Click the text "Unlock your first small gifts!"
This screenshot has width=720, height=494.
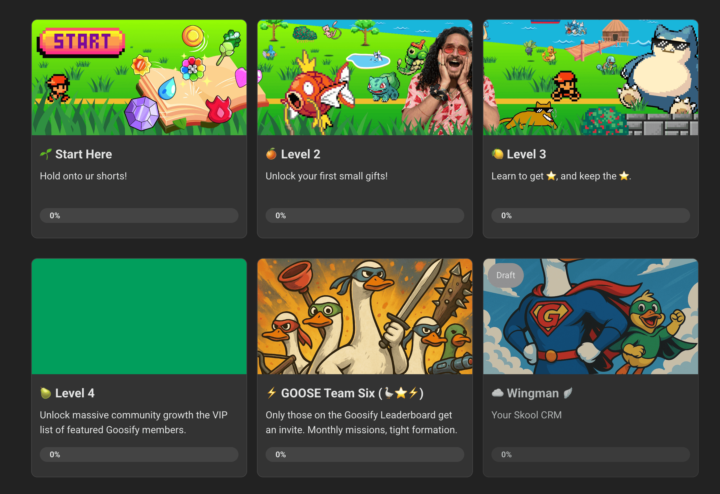pyautogui.click(x=326, y=176)
